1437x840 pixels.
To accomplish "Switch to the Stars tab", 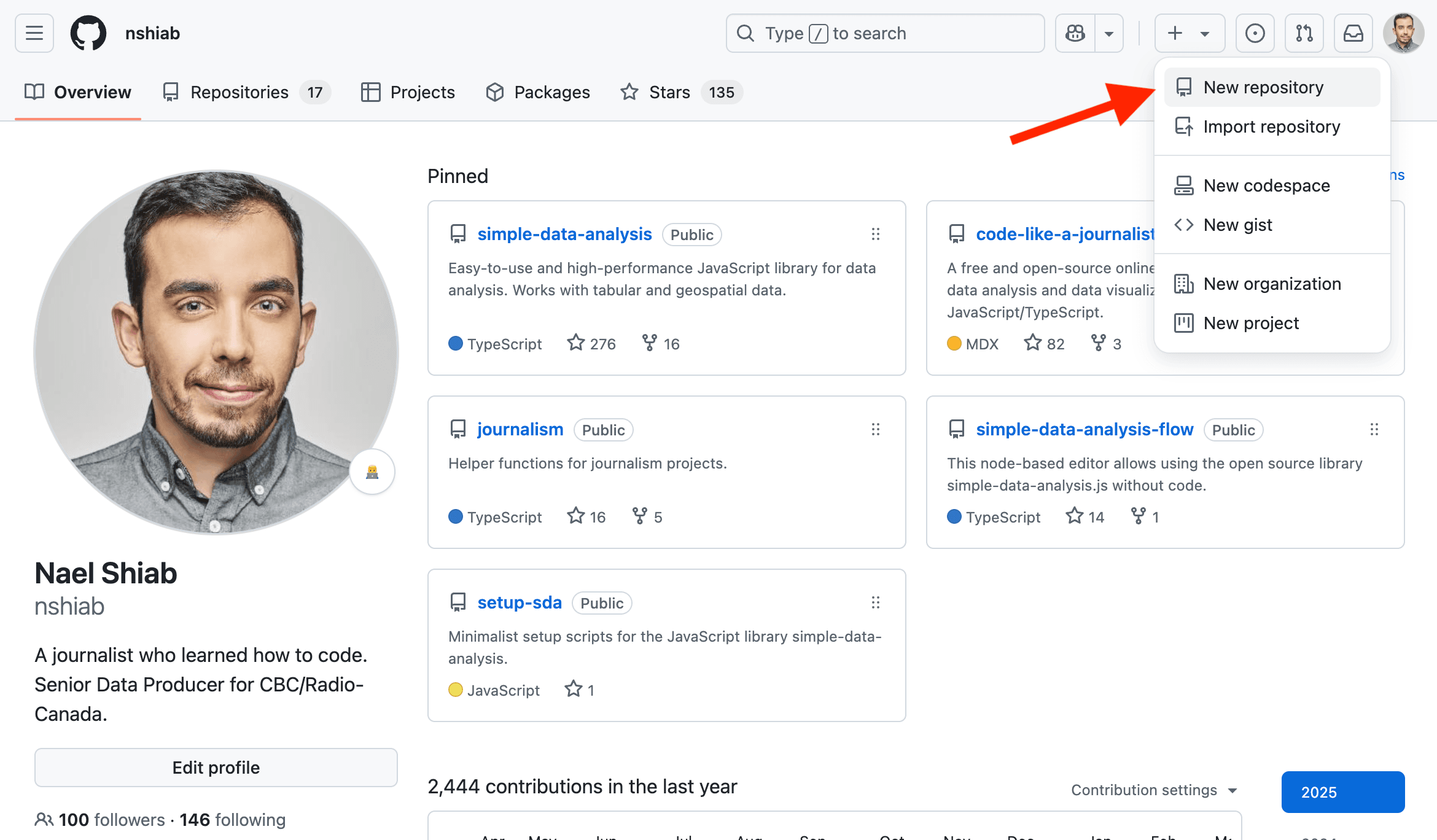I will coord(681,92).
